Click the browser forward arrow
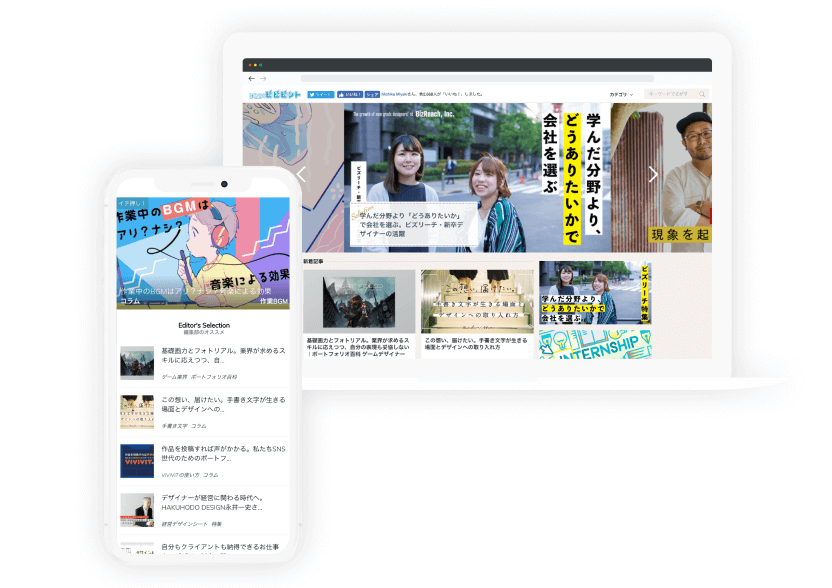Screen dimensions: 832x588 [264, 78]
